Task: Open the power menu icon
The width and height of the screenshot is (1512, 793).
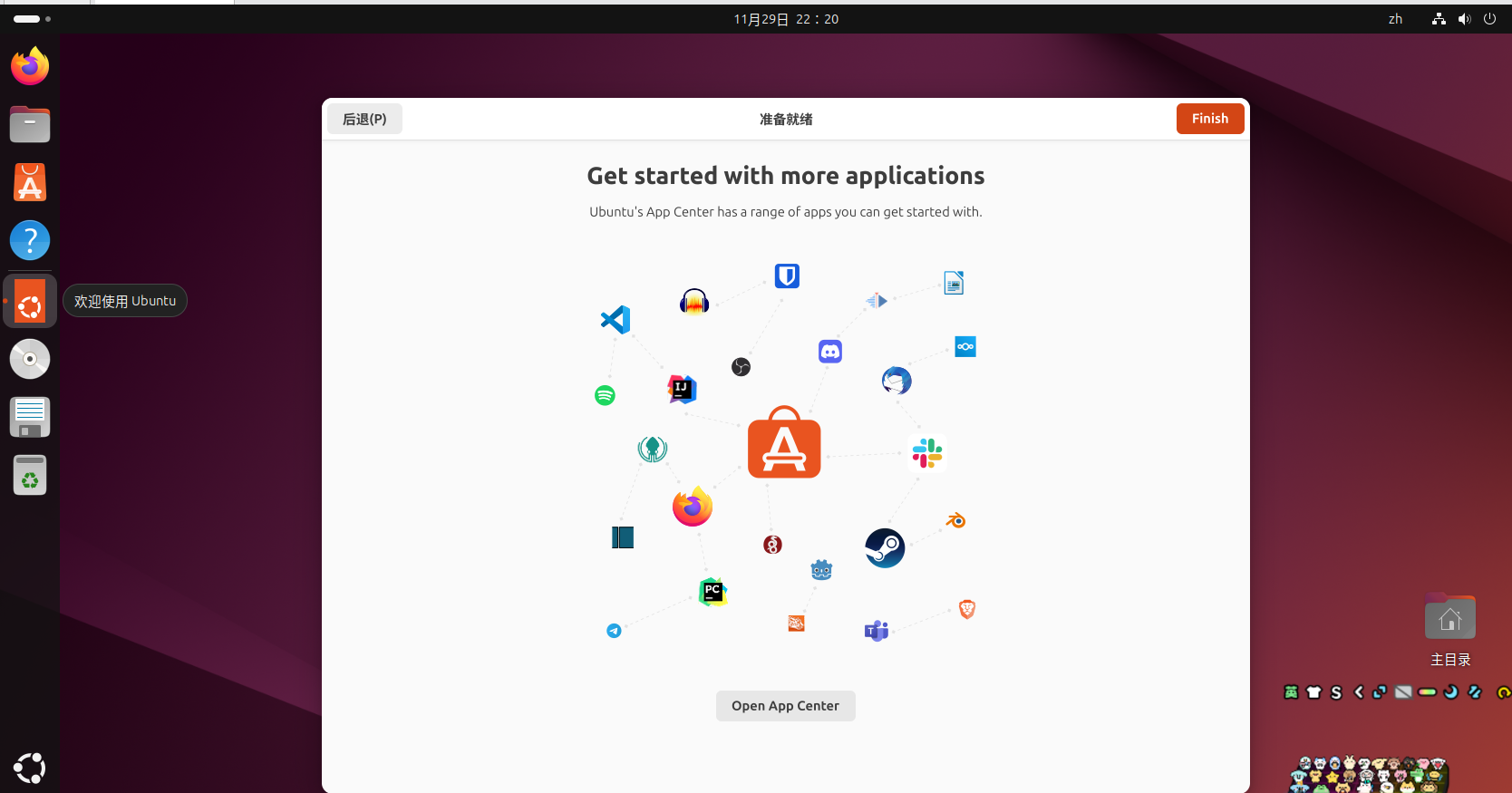Action: click(x=1489, y=19)
